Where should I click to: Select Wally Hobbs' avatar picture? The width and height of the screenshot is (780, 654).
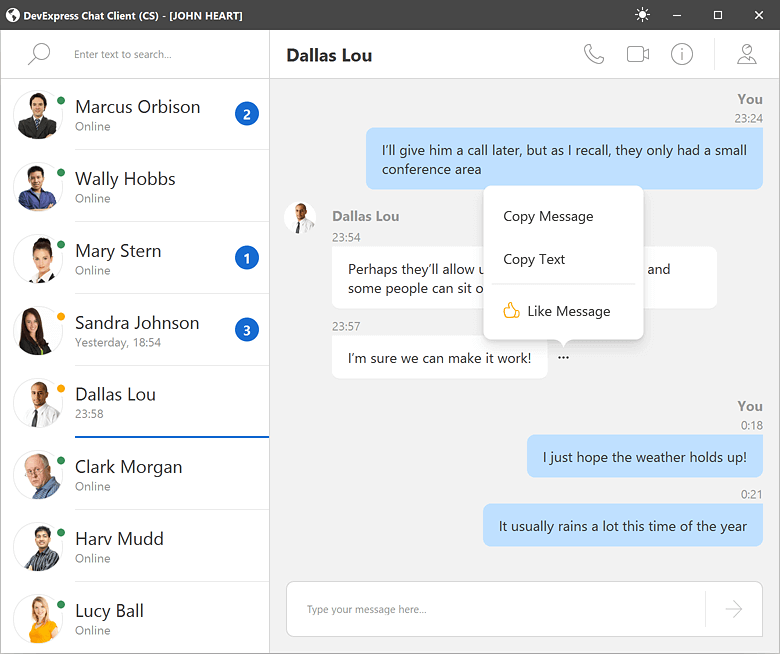[38, 186]
